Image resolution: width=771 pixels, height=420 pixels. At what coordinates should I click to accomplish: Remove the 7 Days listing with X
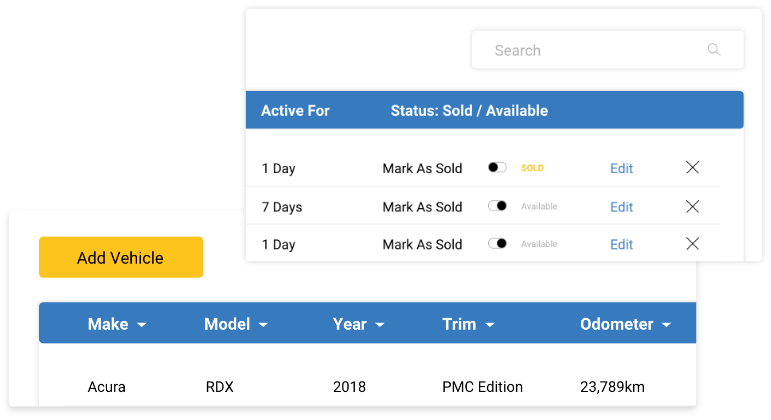692,206
